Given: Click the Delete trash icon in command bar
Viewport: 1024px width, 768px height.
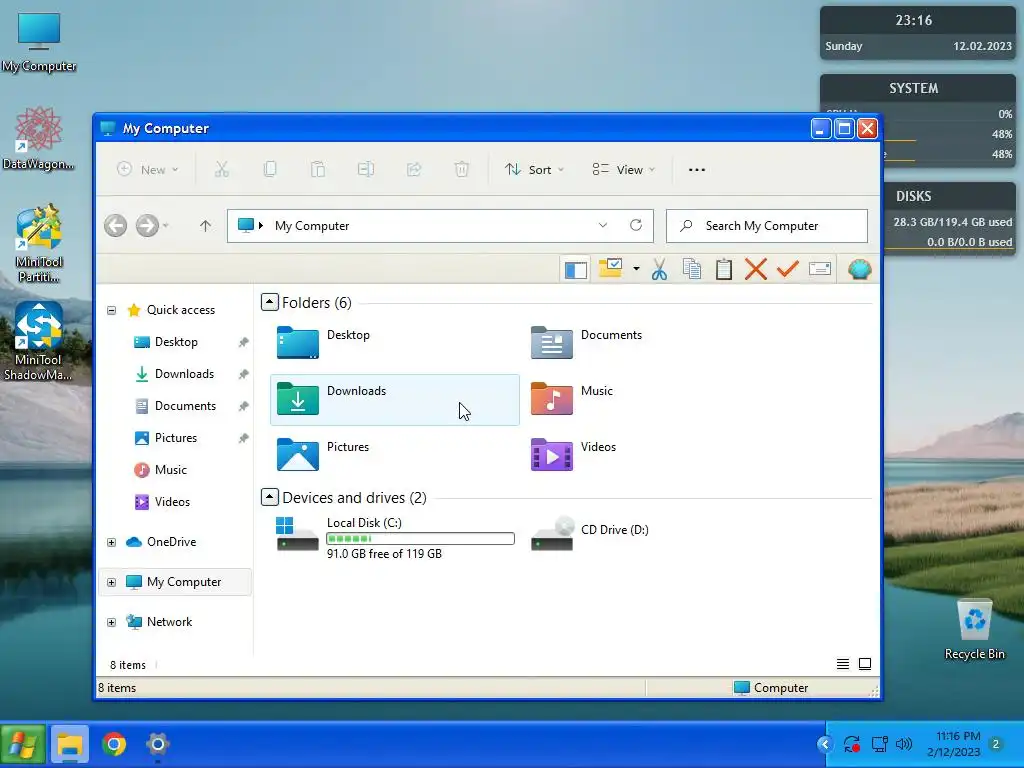Looking at the screenshot, I should 462,170.
